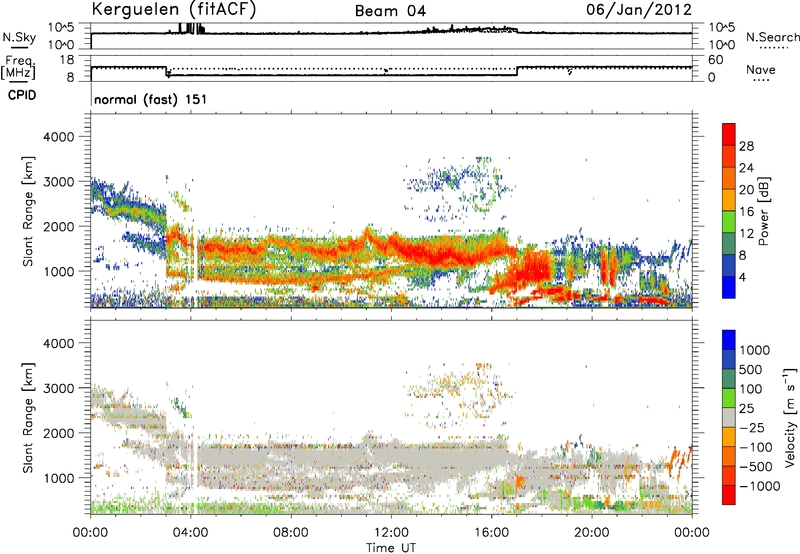
Task: Click the 'normal (fast) 151' text
Action: tap(151, 99)
